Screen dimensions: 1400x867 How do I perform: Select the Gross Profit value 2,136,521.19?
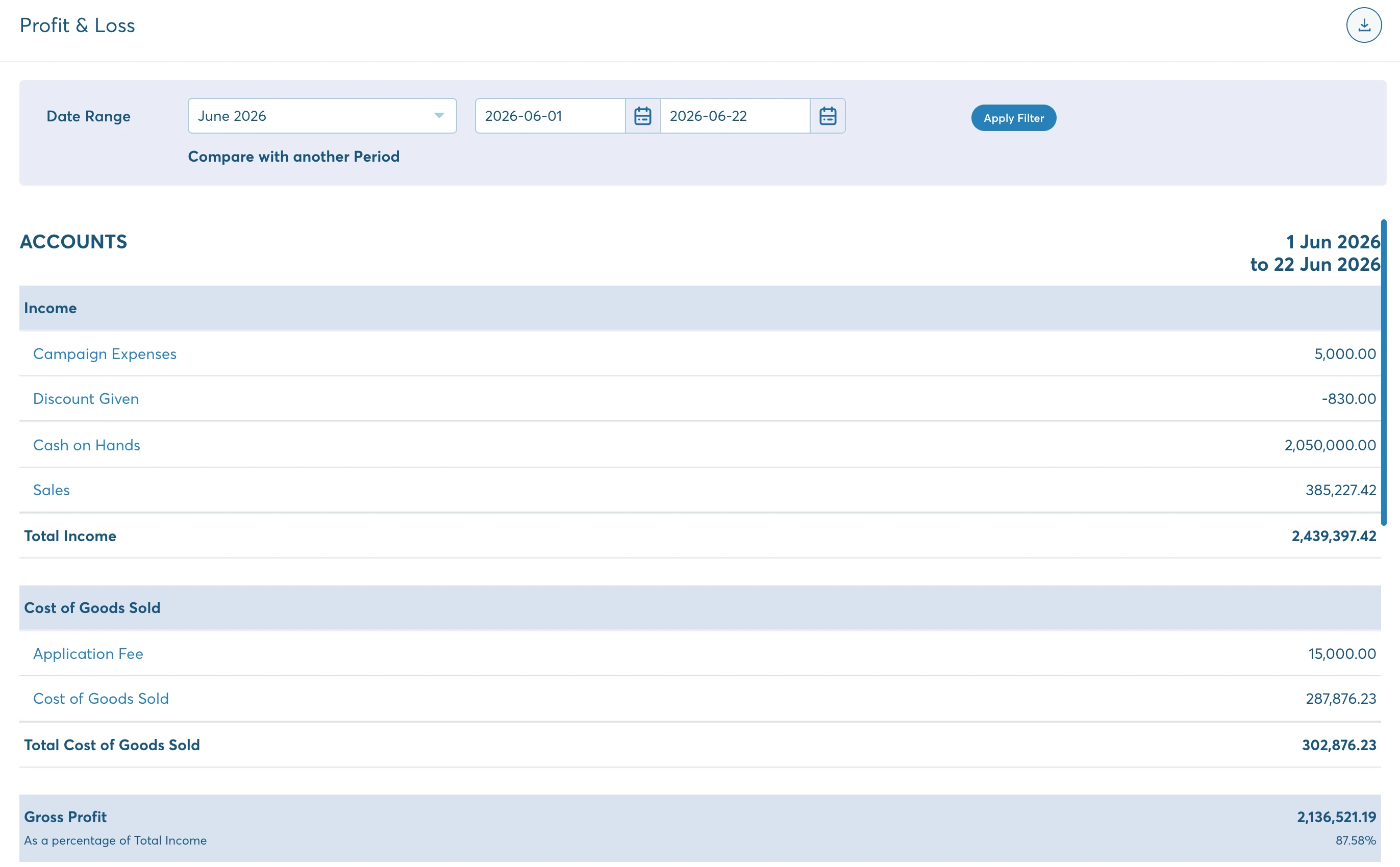pyautogui.click(x=1336, y=817)
